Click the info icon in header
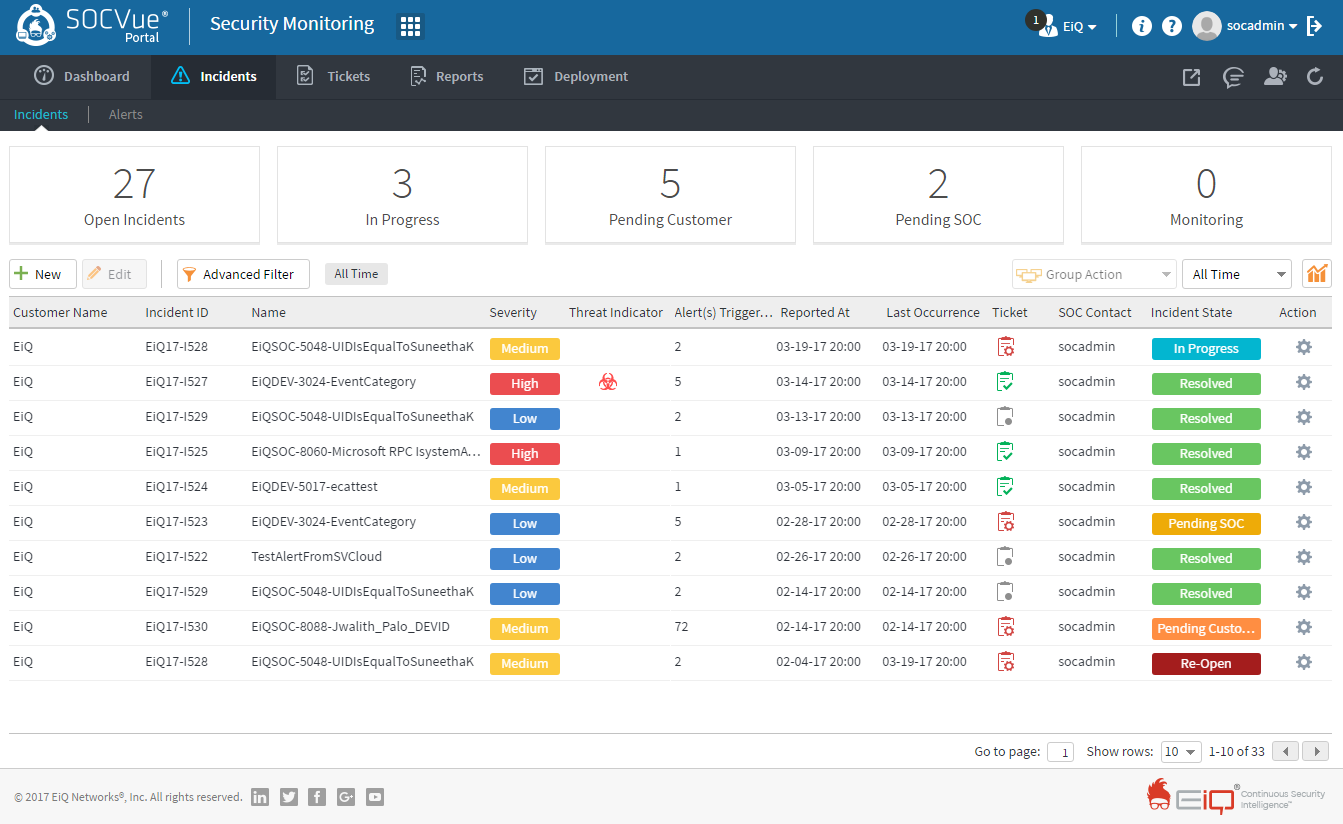1343x824 pixels. (1141, 27)
